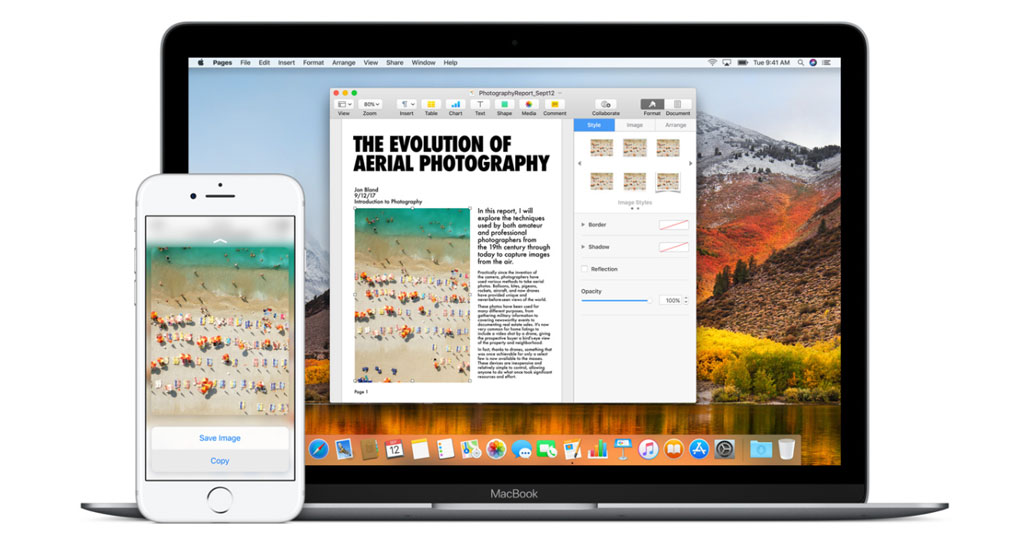
Task: Open the Edit menu
Action: click(x=264, y=63)
